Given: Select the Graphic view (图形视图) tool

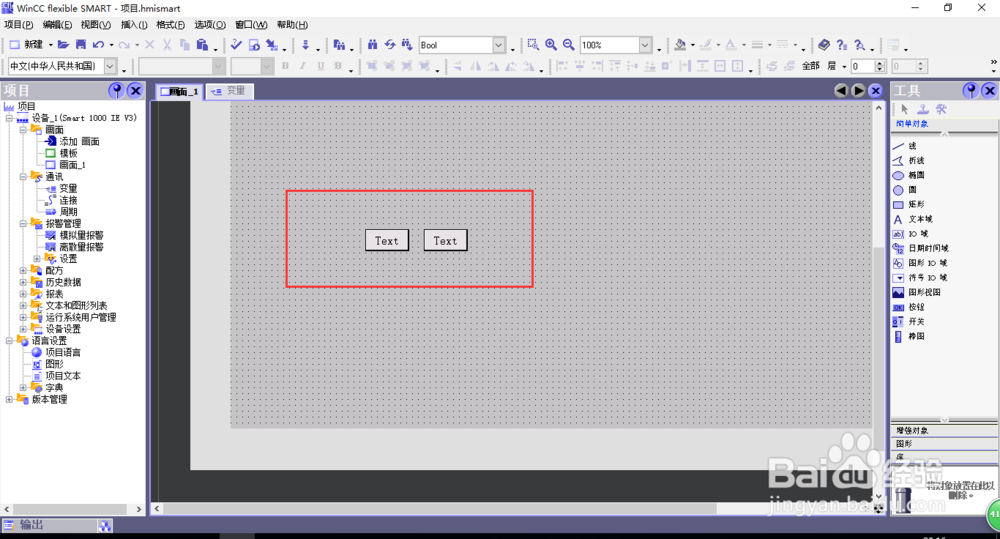Looking at the screenshot, I should tap(916, 292).
